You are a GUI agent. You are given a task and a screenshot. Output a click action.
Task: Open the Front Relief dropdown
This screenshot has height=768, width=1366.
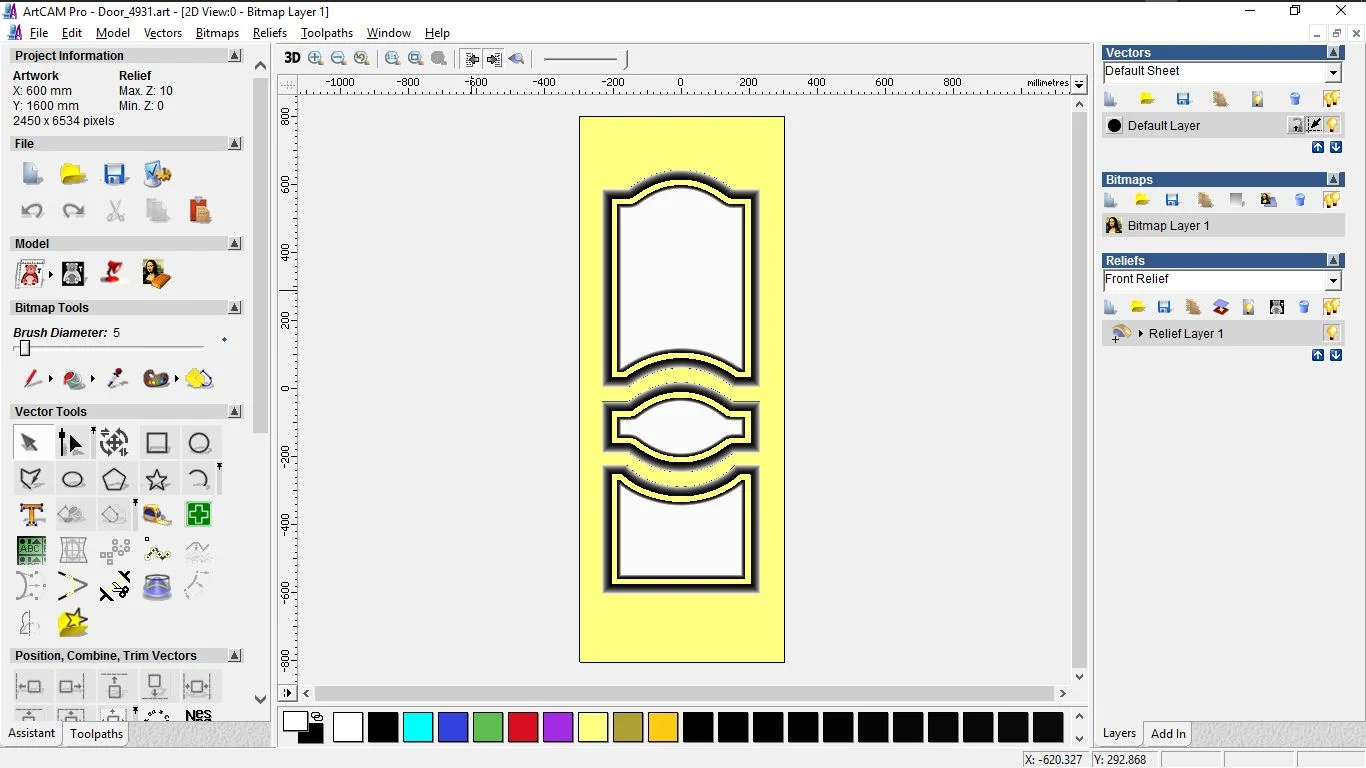1333,281
